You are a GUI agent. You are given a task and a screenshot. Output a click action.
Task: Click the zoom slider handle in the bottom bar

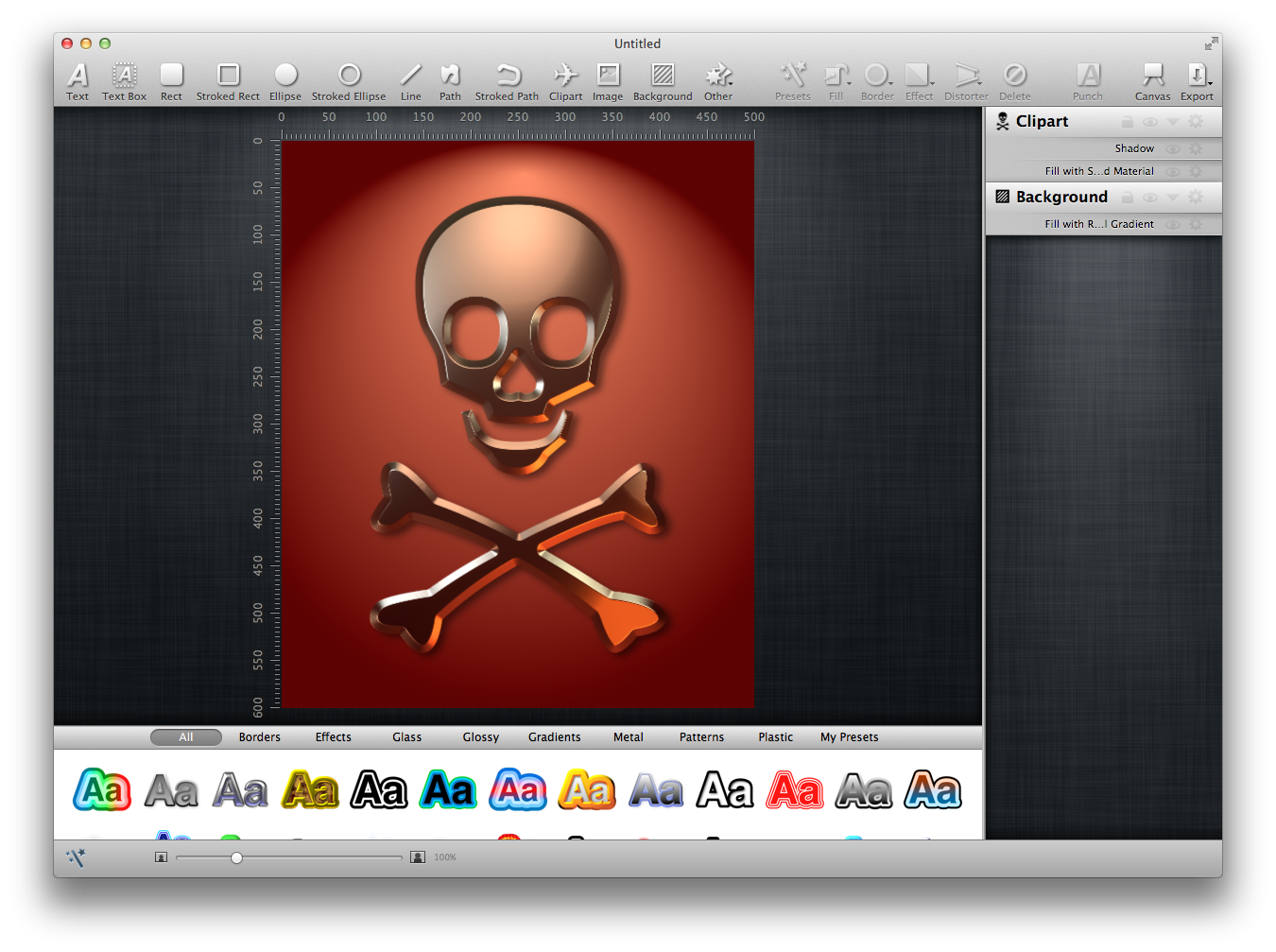click(x=236, y=857)
